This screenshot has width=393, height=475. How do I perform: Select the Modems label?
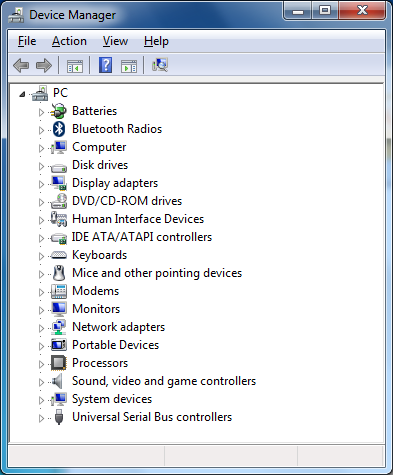tap(96, 291)
